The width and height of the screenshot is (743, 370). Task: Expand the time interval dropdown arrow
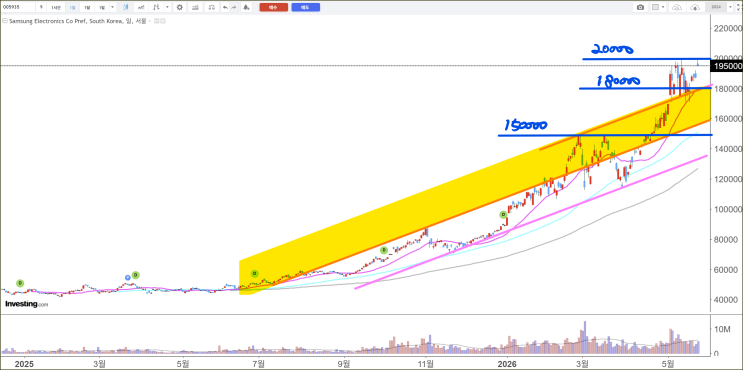point(112,7)
